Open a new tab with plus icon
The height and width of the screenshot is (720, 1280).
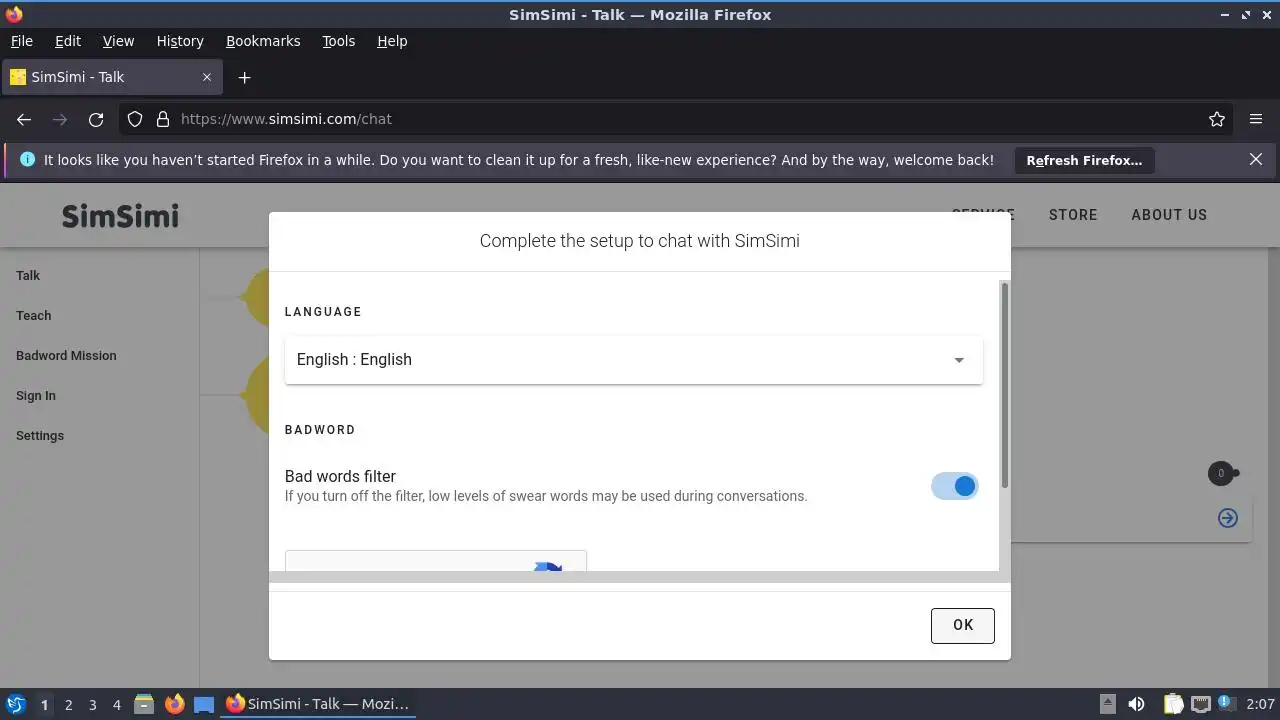244,77
